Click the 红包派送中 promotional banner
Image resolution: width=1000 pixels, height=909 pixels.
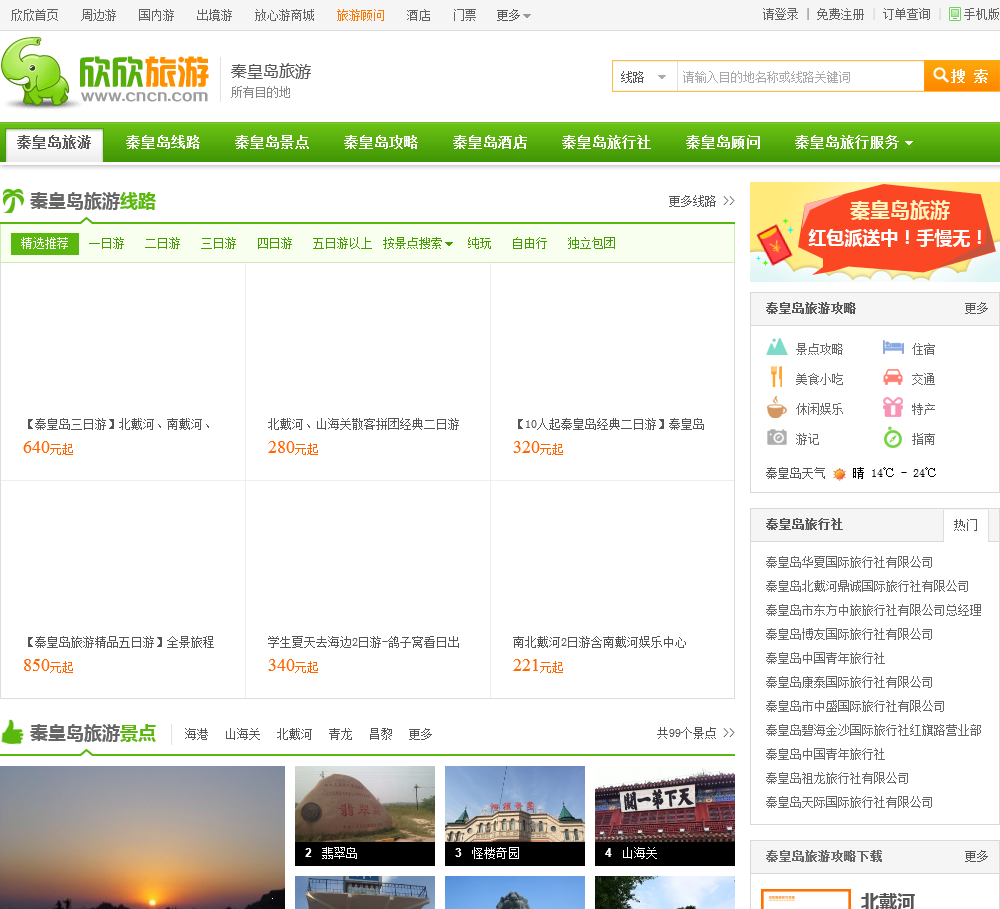pos(875,232)
